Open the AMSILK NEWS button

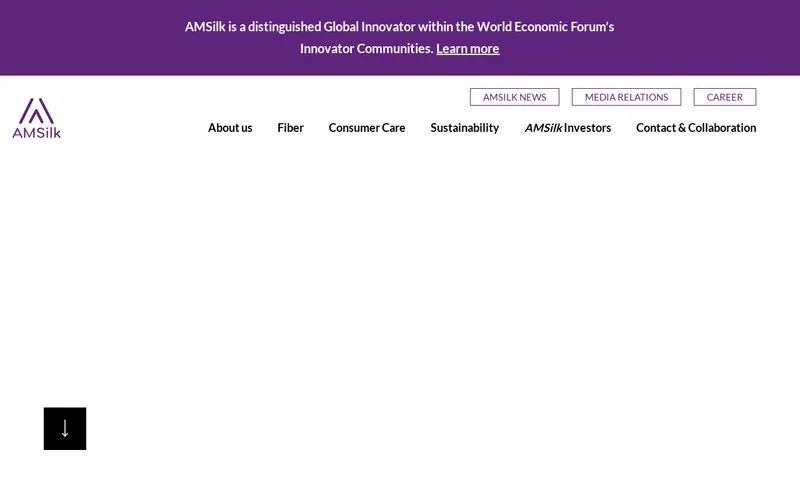[514, 97]
